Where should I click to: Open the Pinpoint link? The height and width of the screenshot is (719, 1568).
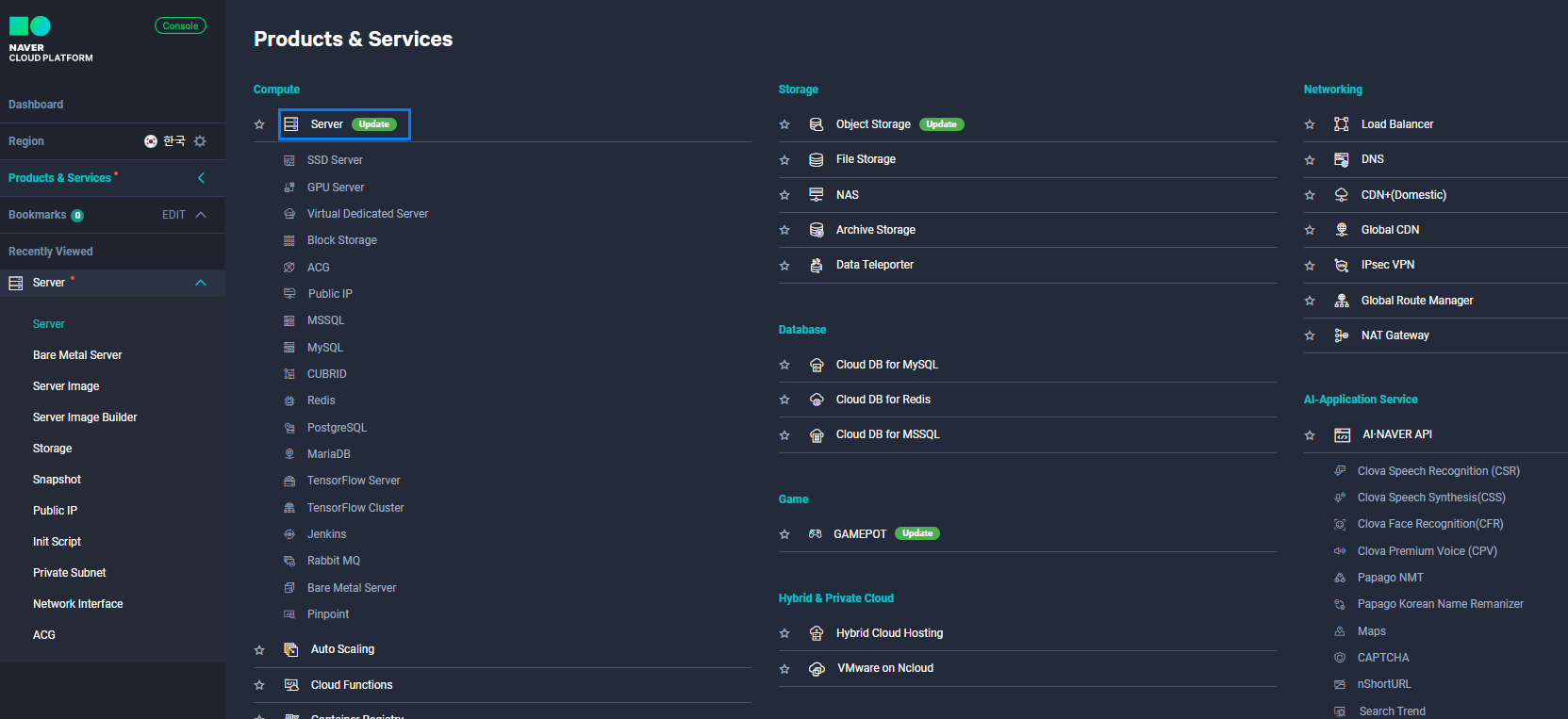[x=328, y=614]
